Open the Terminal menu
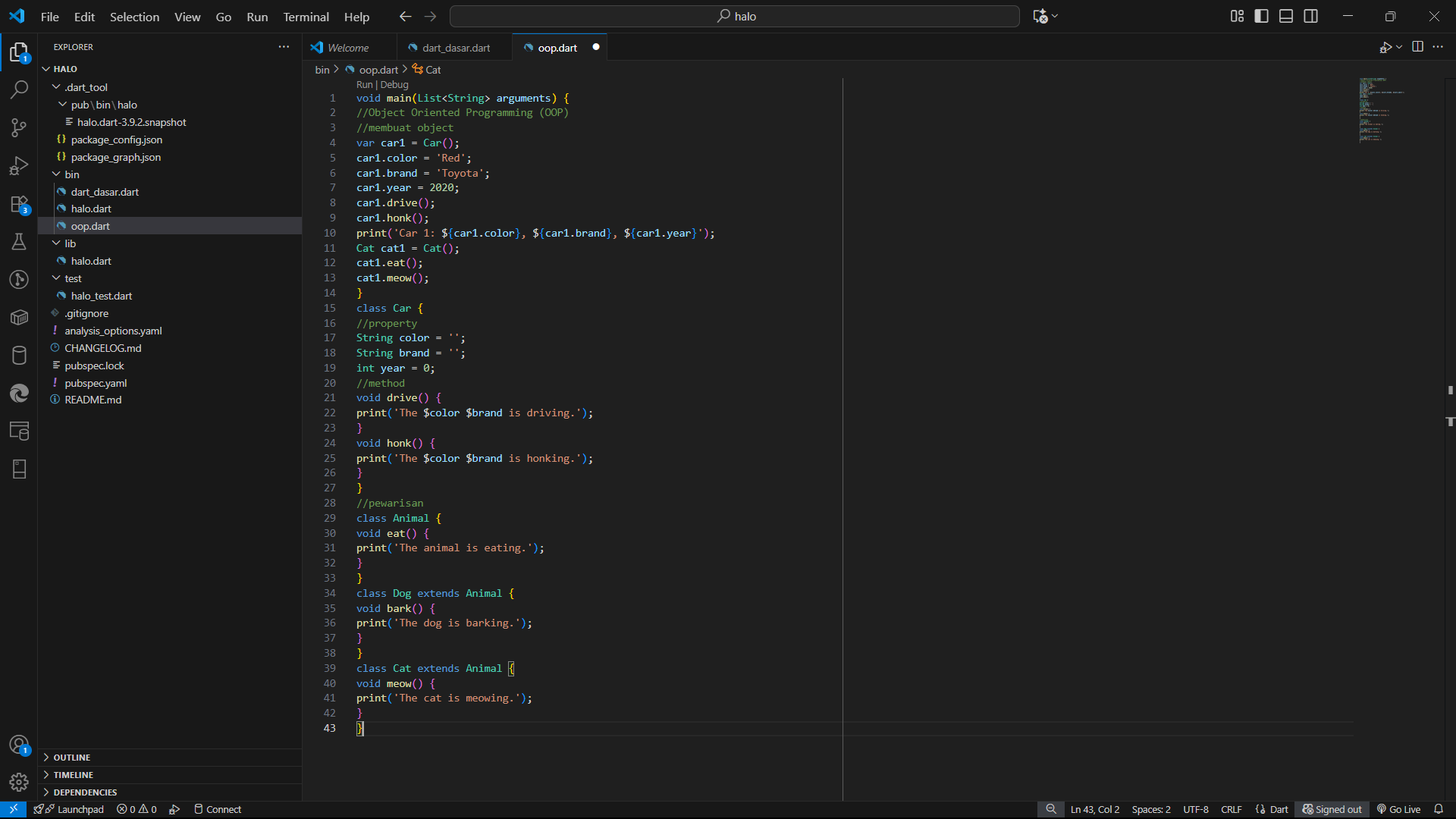The image size is (1456, 819). (306, 17)
